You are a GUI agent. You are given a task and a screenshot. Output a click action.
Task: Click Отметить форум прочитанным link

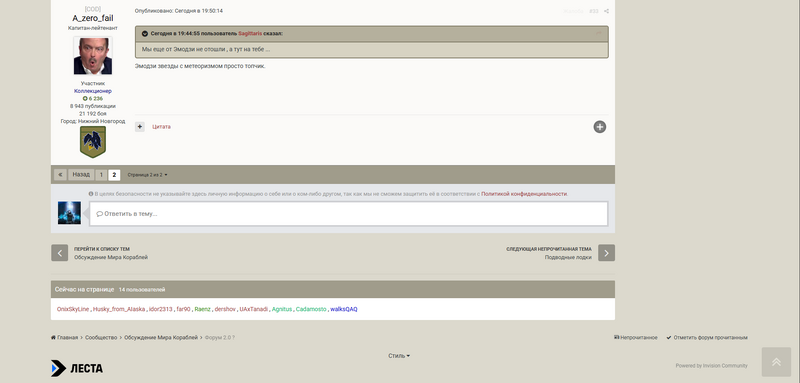(707, 338)
